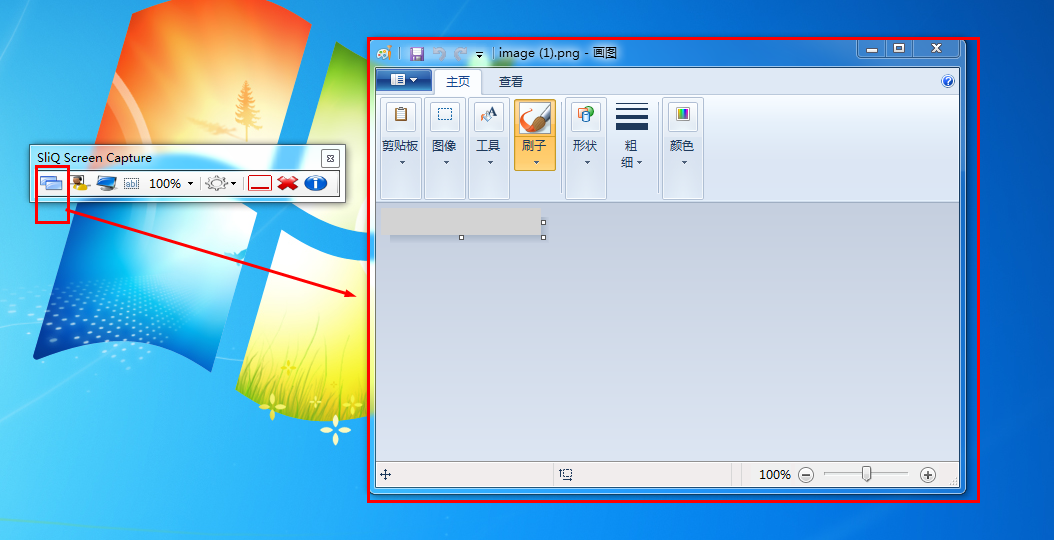
Task: Click Redo arrow in Paint quick access
Action: pos(460,54)
